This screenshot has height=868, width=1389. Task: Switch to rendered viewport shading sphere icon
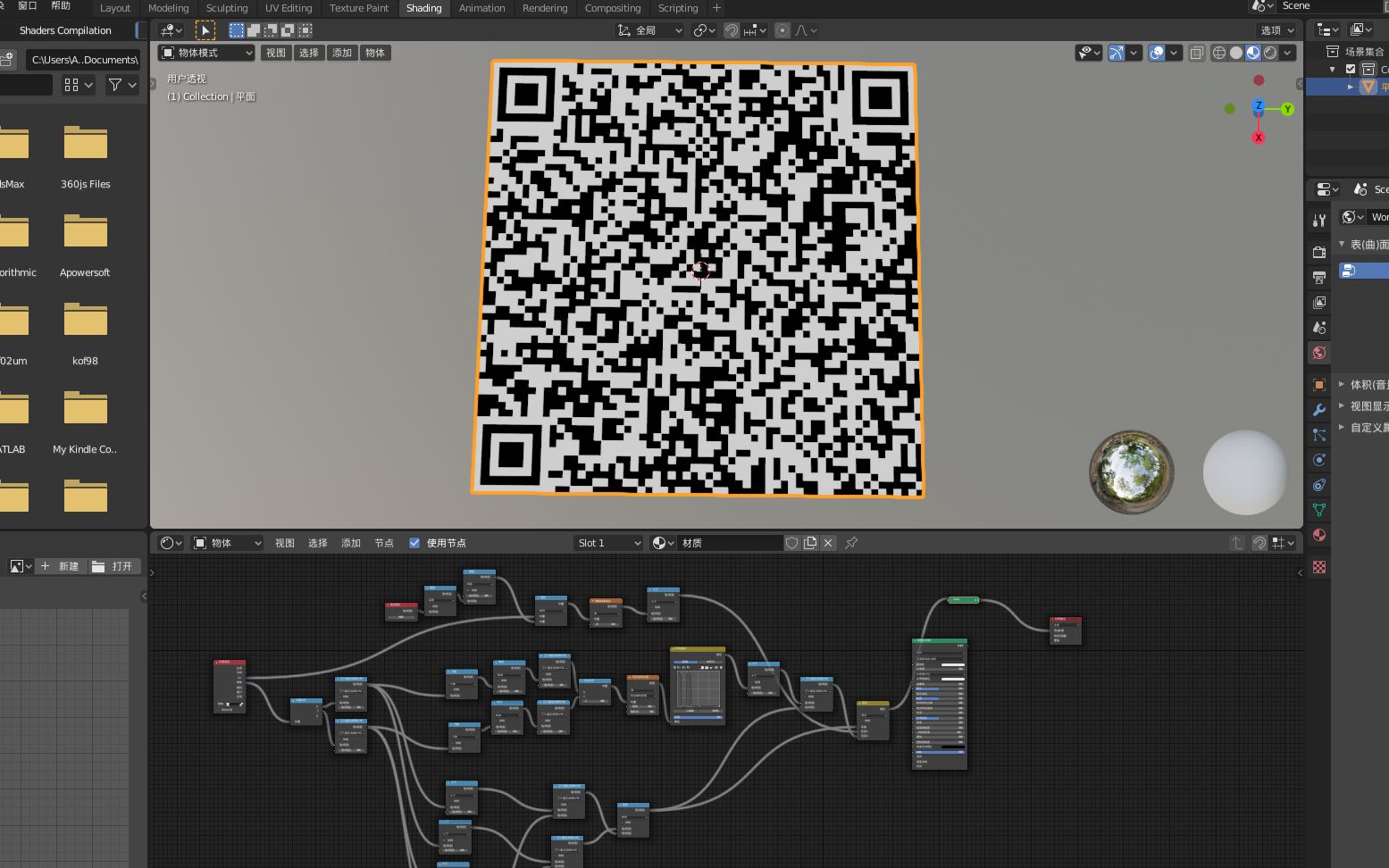pos(1269,53)
